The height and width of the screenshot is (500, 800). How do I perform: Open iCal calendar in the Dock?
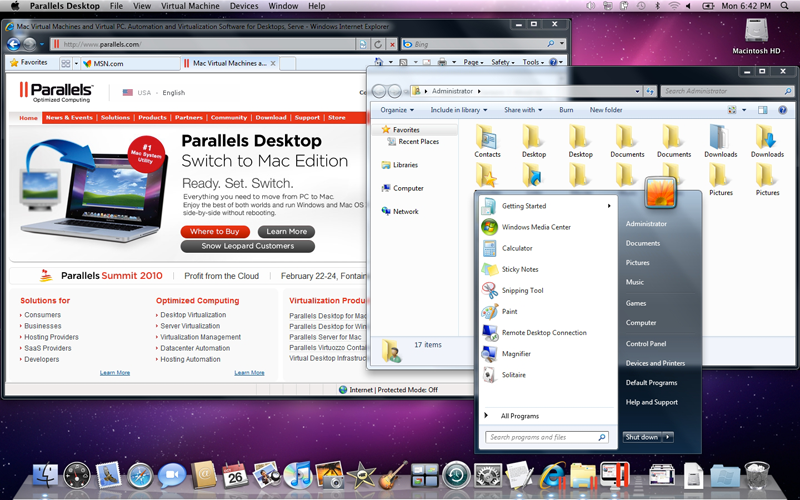[235, 476]
